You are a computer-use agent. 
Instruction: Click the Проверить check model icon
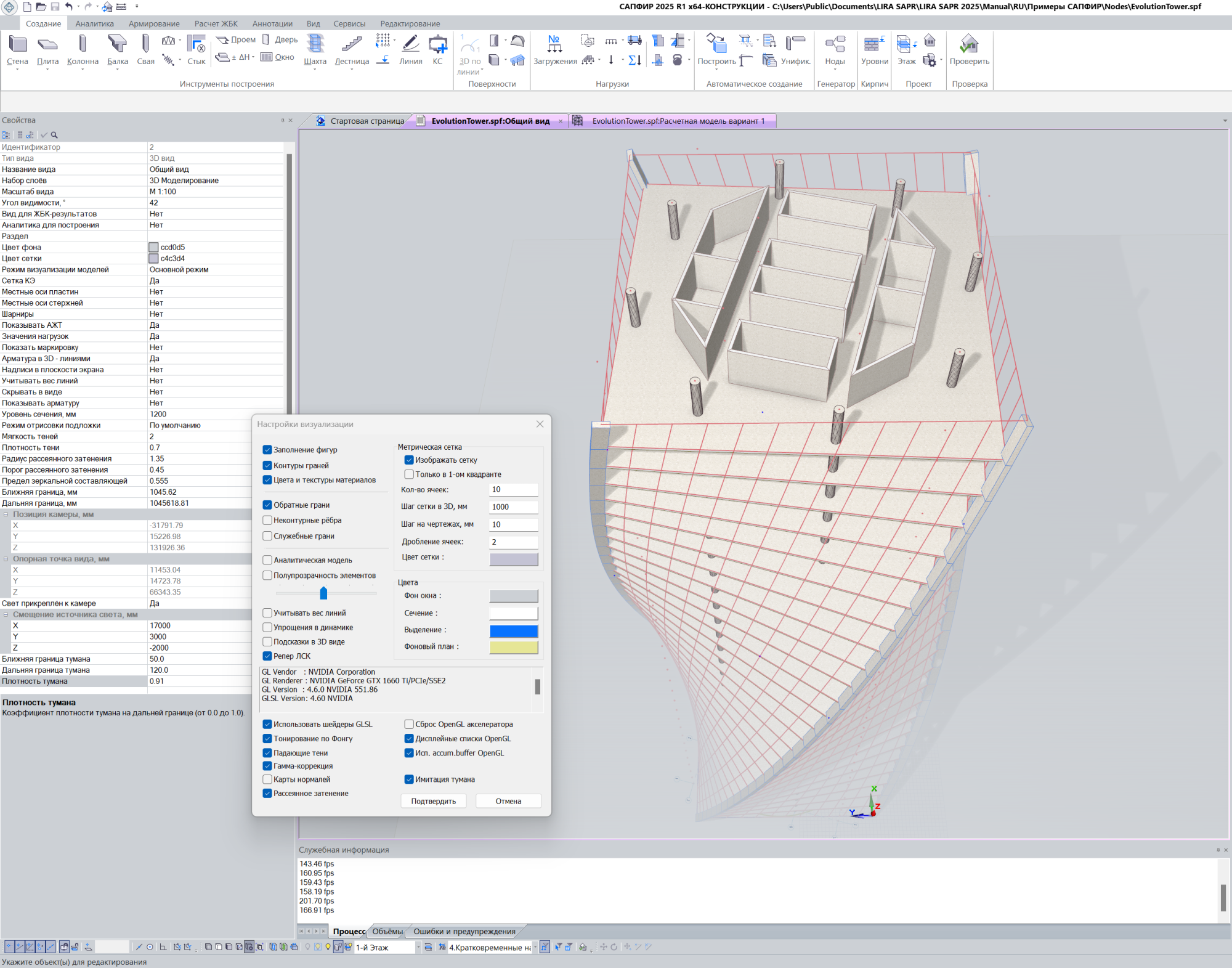pyautogui.click(x=969, y=44)
